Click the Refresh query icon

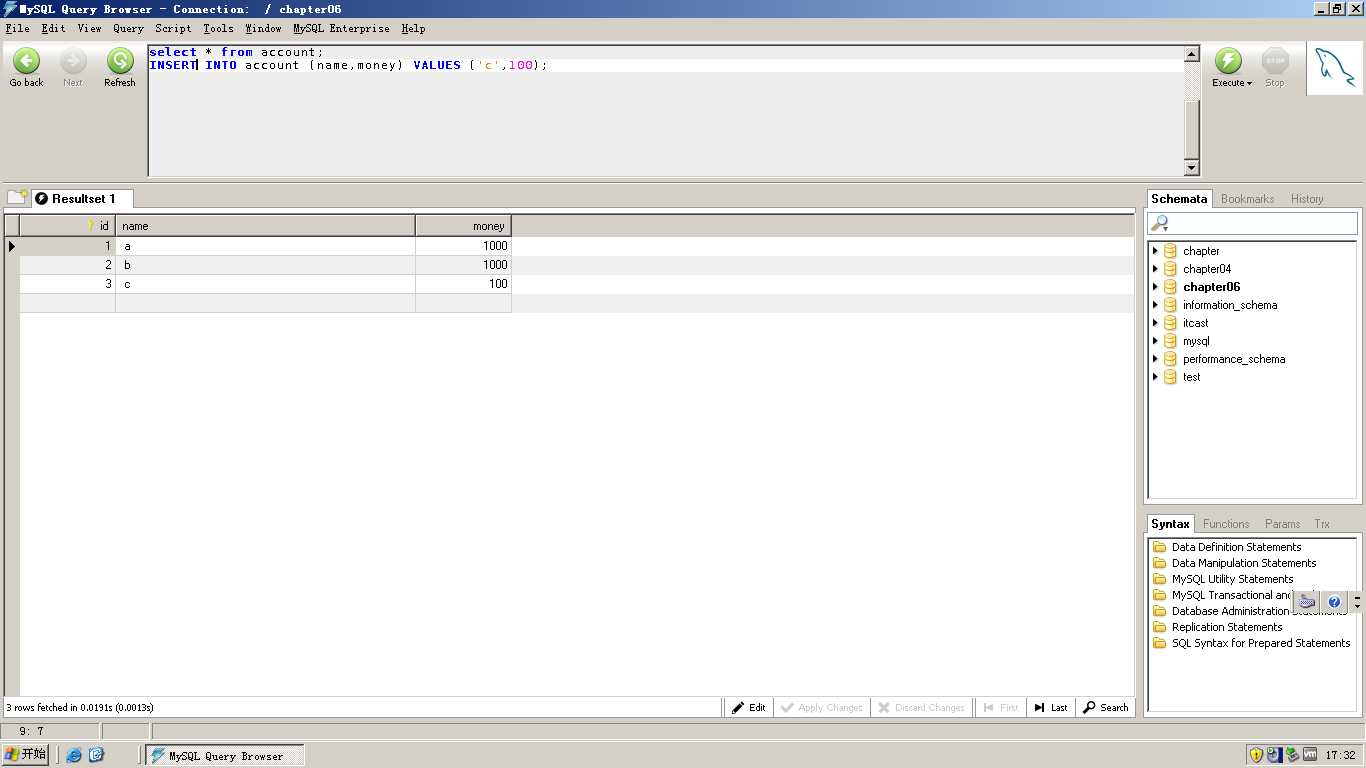[120, 61]
